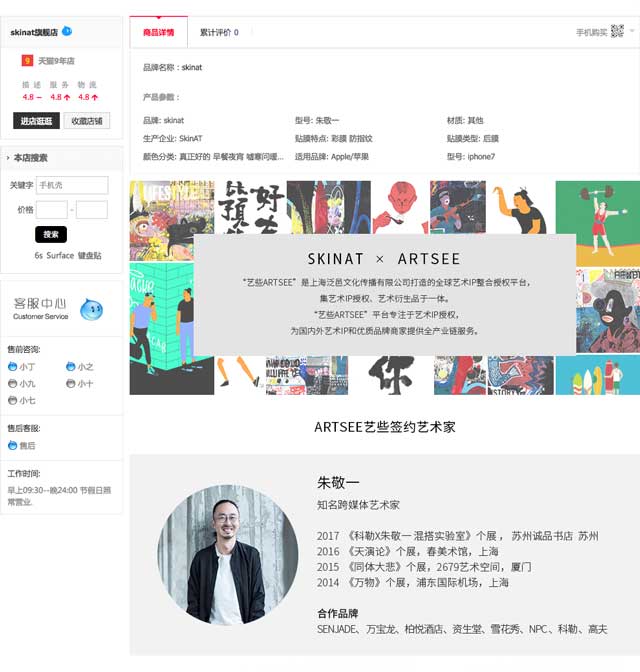Click the skinat旗舰店 store name
The width and height of the screenshot is (640, 672).
pyautogui.click(x=34, y=32)
